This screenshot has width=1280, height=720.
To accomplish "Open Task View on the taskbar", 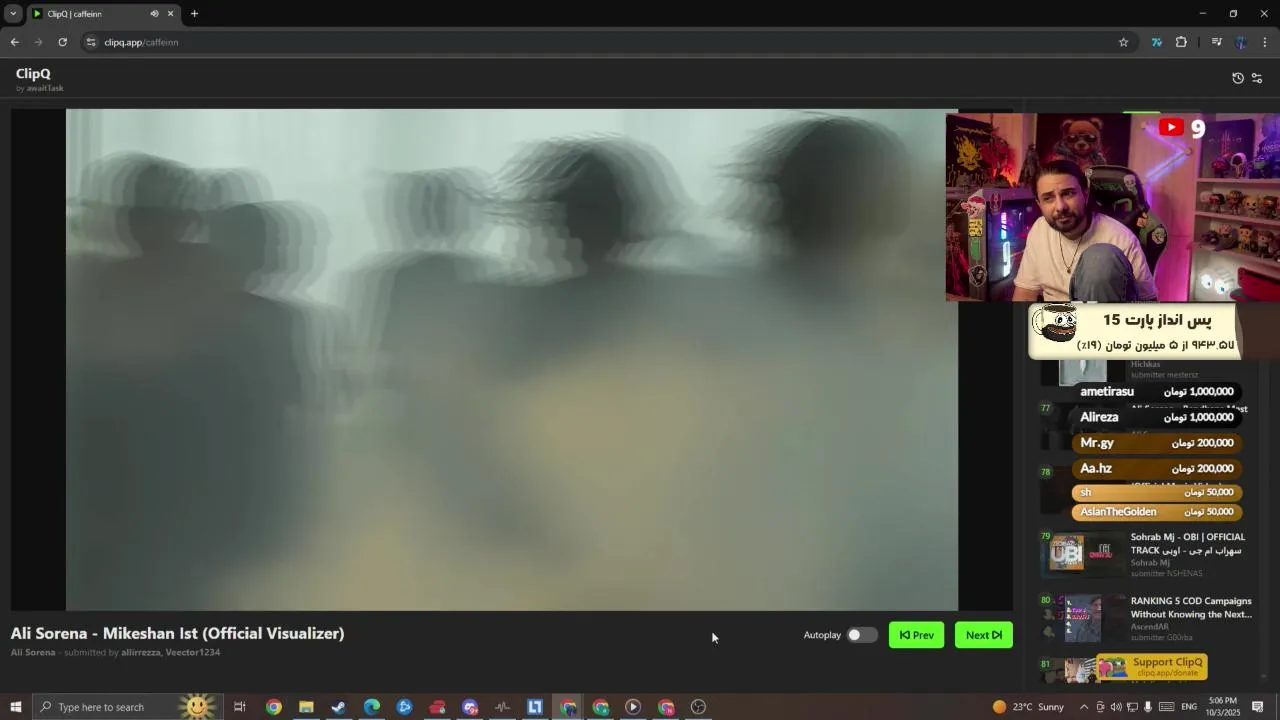I will pos(240,707).
